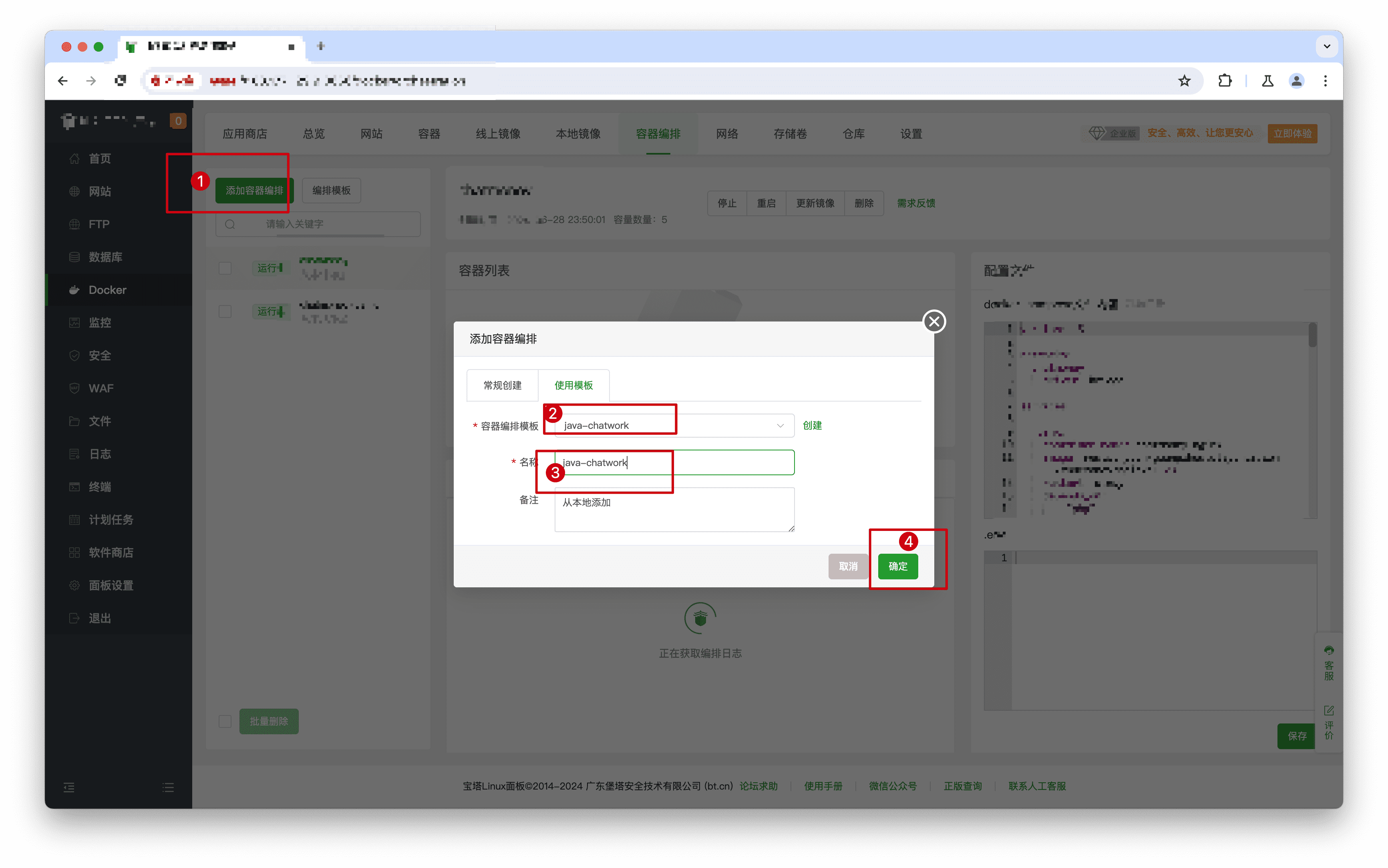This screenshot has height=868, width=1388.
Task: Click 退出 to log out
Action: point(119,618)
